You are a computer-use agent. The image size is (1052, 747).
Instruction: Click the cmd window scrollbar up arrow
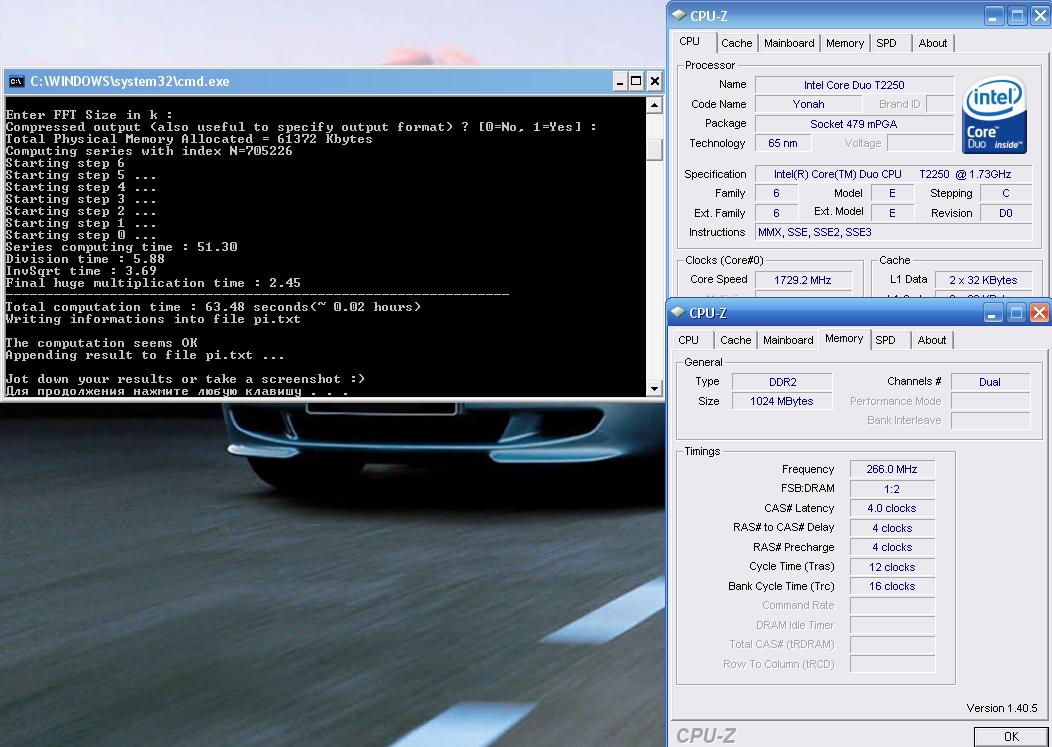[654, 105]
